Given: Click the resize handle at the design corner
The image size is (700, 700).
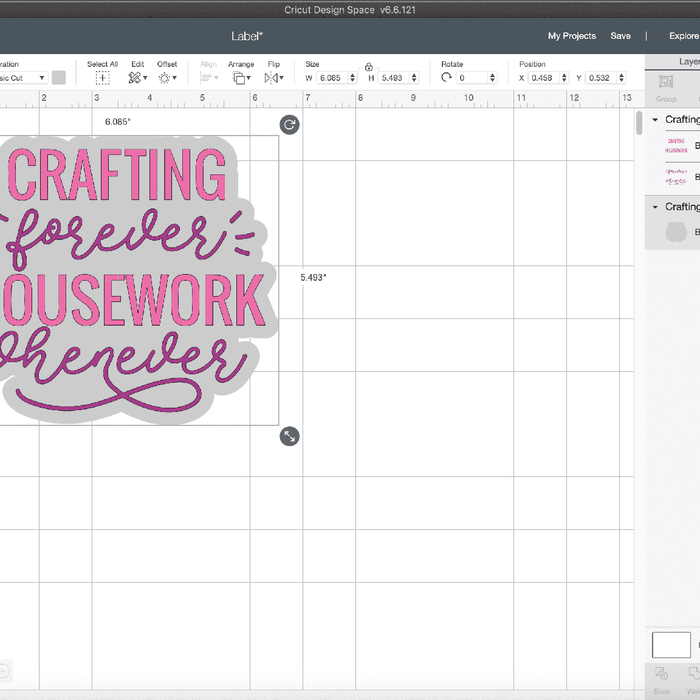Looking at the screenshot, I should pyautogui.click(x=289, y=436).
